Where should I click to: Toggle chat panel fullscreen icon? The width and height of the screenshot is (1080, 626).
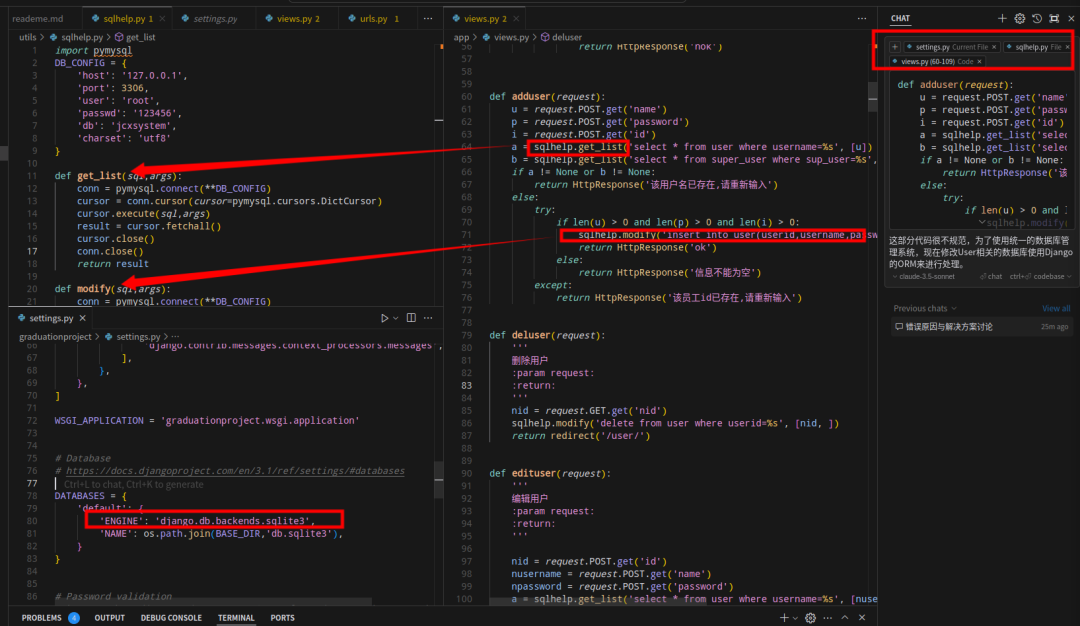click(1054, 19)
